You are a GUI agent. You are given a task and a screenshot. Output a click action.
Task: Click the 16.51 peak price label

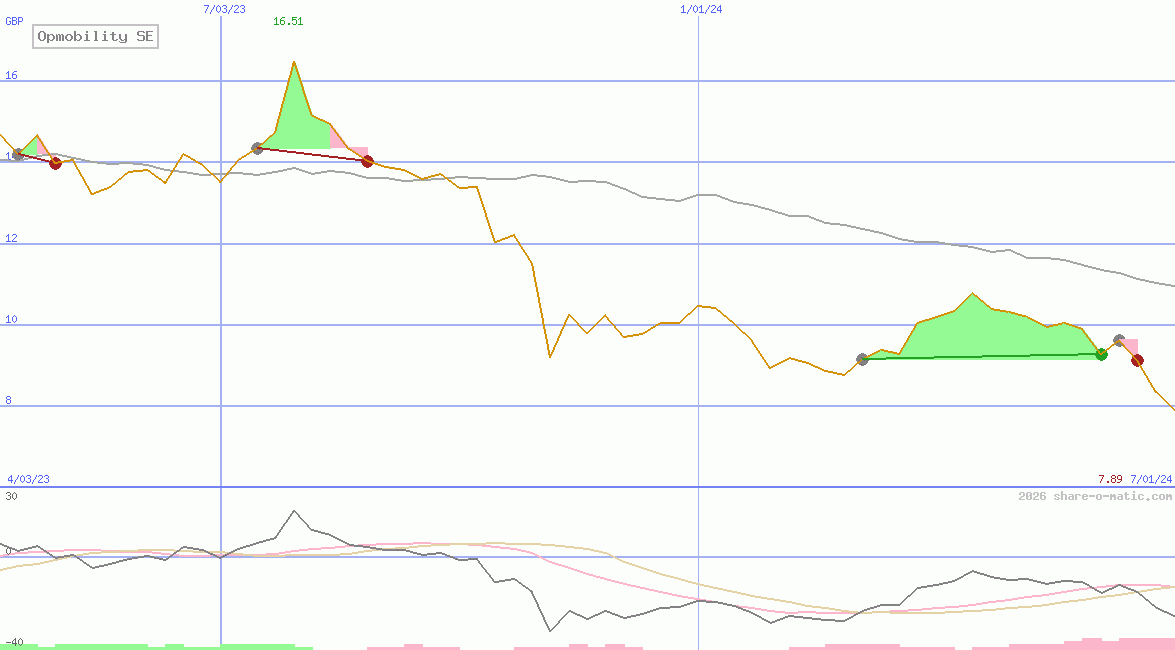coord(288,21)
